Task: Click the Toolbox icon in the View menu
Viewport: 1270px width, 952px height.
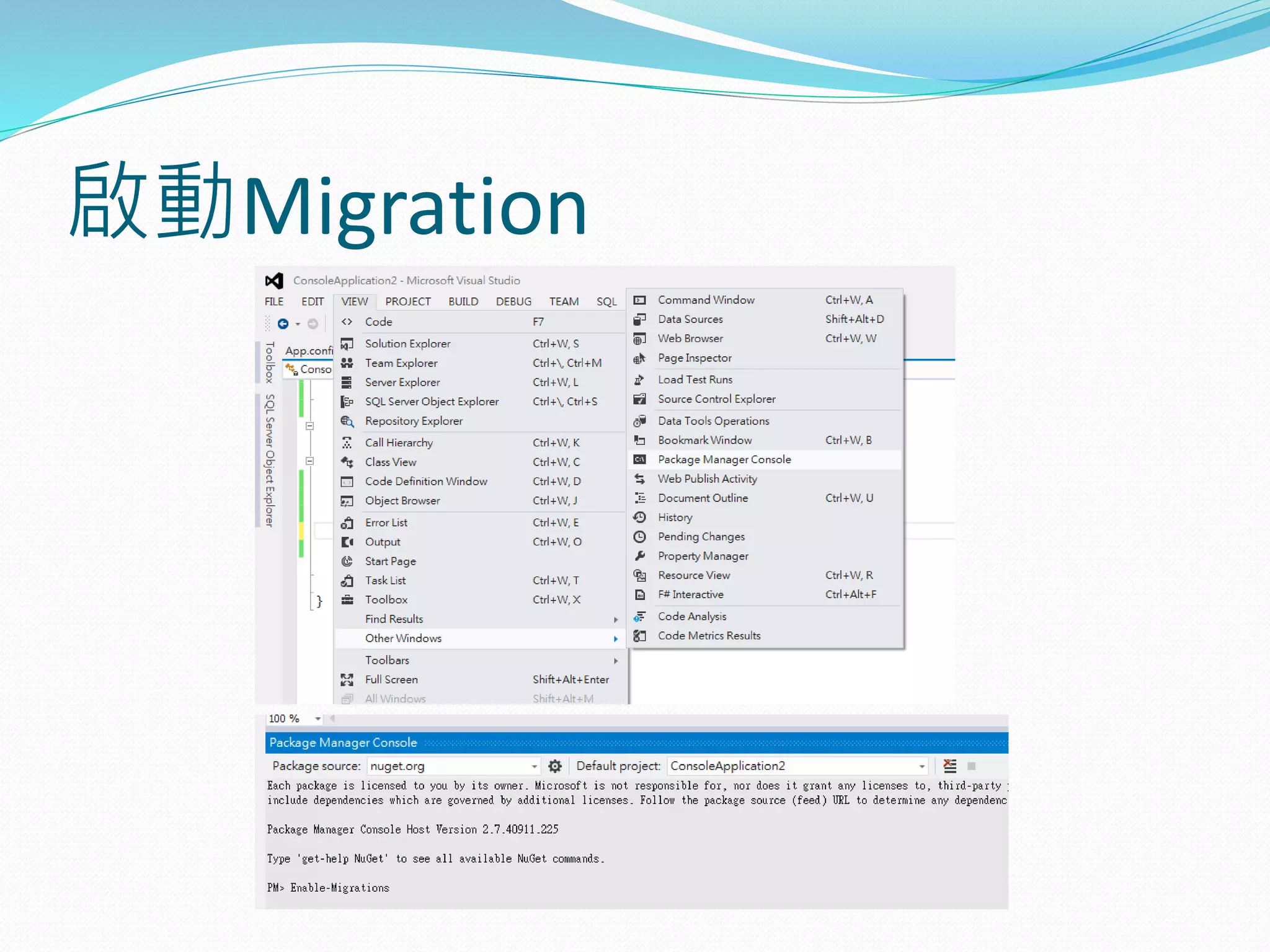Action: click(x=347, y=600)
